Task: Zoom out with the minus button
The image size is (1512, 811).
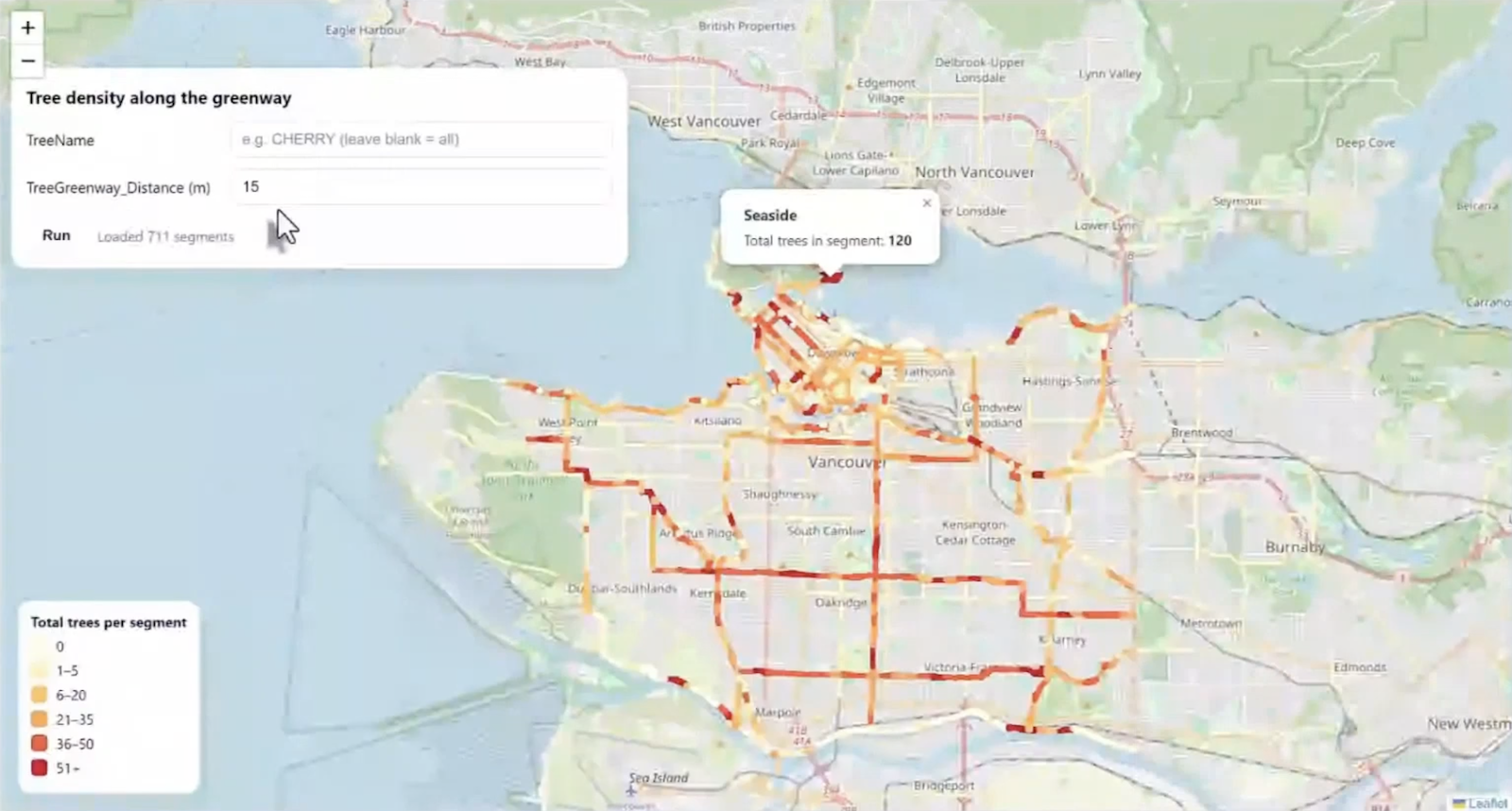Action: point(28,61)
